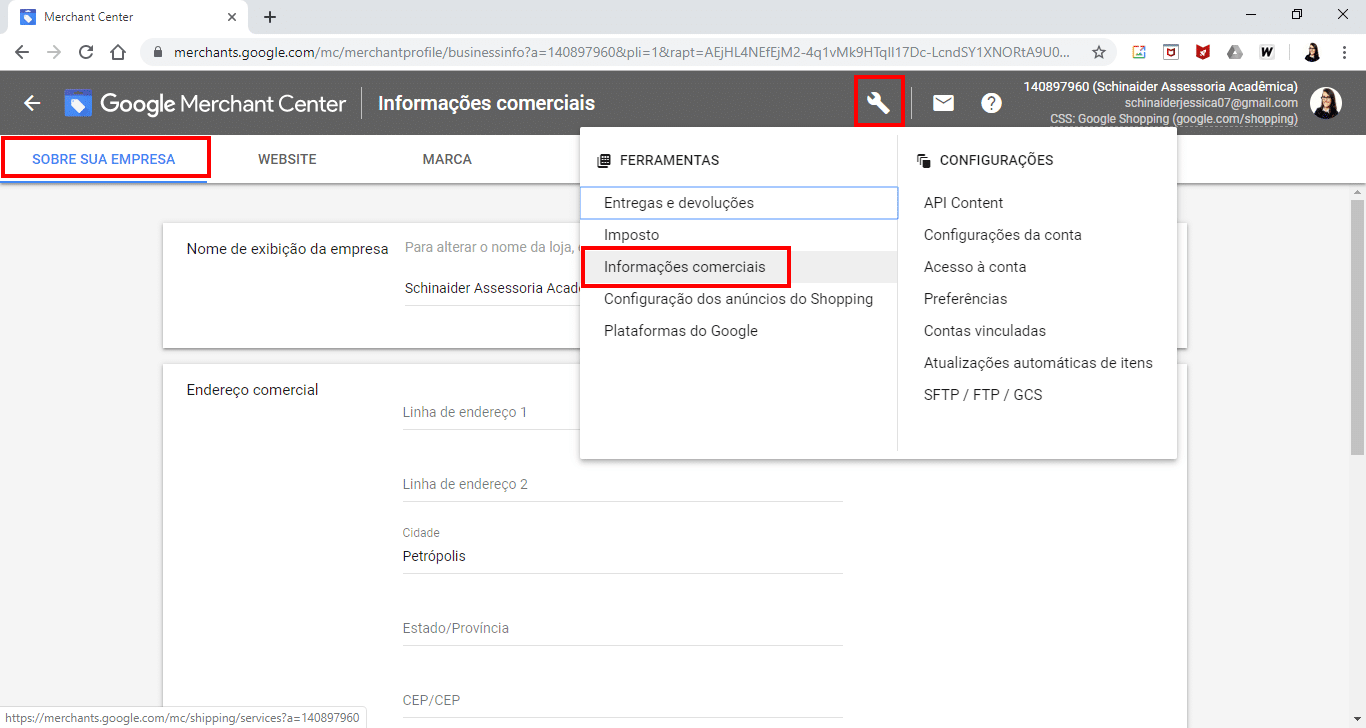Open the wrench tools menu icon
Image resolution: width=1366 pixels, height=728 pixels.
tap(879, 102)
